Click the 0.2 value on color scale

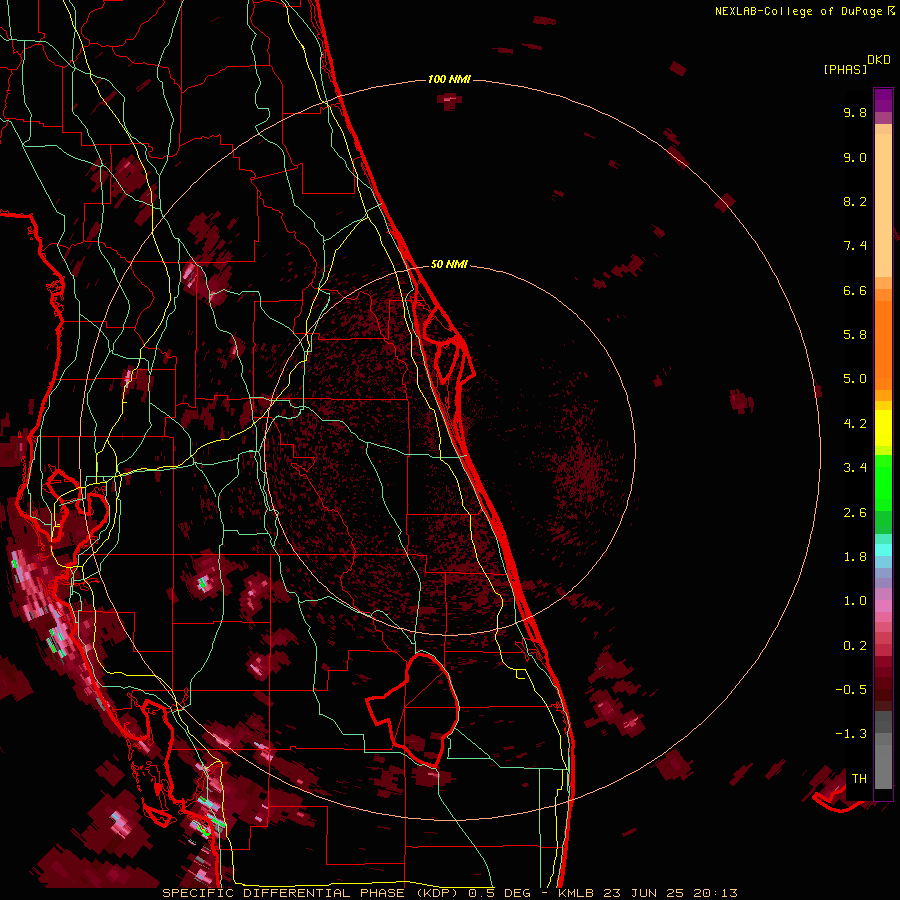click(x=855, y=646)
